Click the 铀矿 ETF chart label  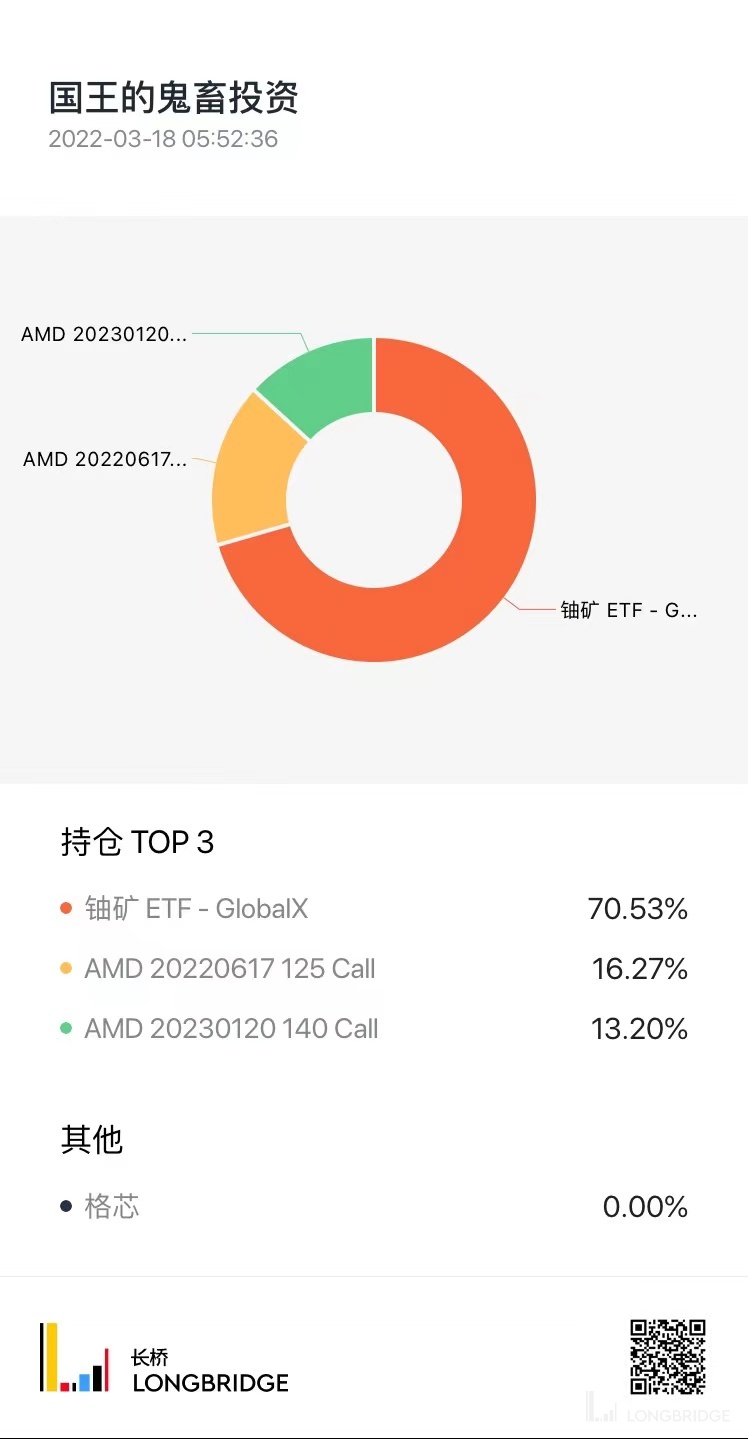tap(629, 610)
